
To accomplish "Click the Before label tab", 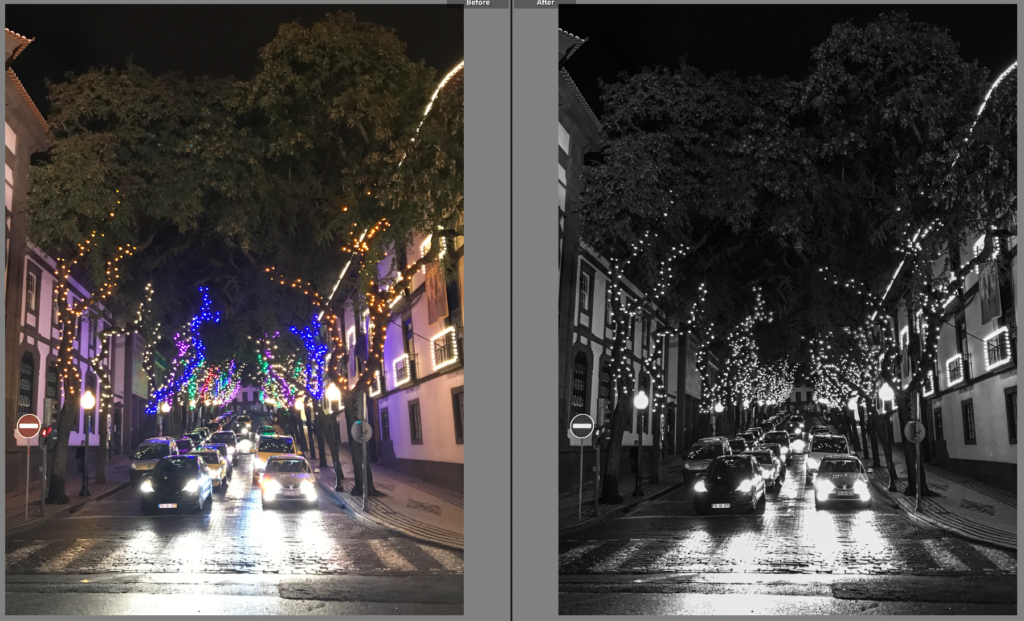I will coord(478,4).
